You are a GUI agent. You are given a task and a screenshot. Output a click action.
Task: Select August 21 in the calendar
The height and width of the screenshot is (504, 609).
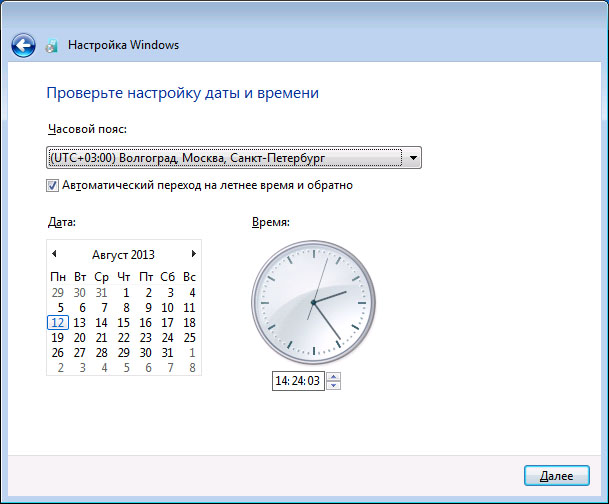(x=102, y=338)
